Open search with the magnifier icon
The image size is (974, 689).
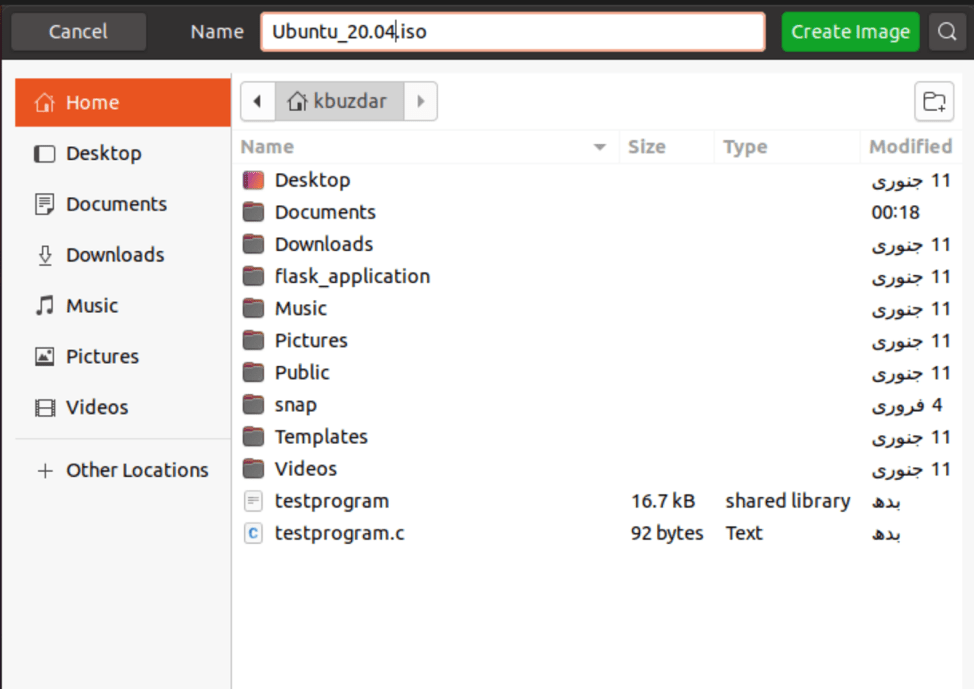(x=947, y=31)
